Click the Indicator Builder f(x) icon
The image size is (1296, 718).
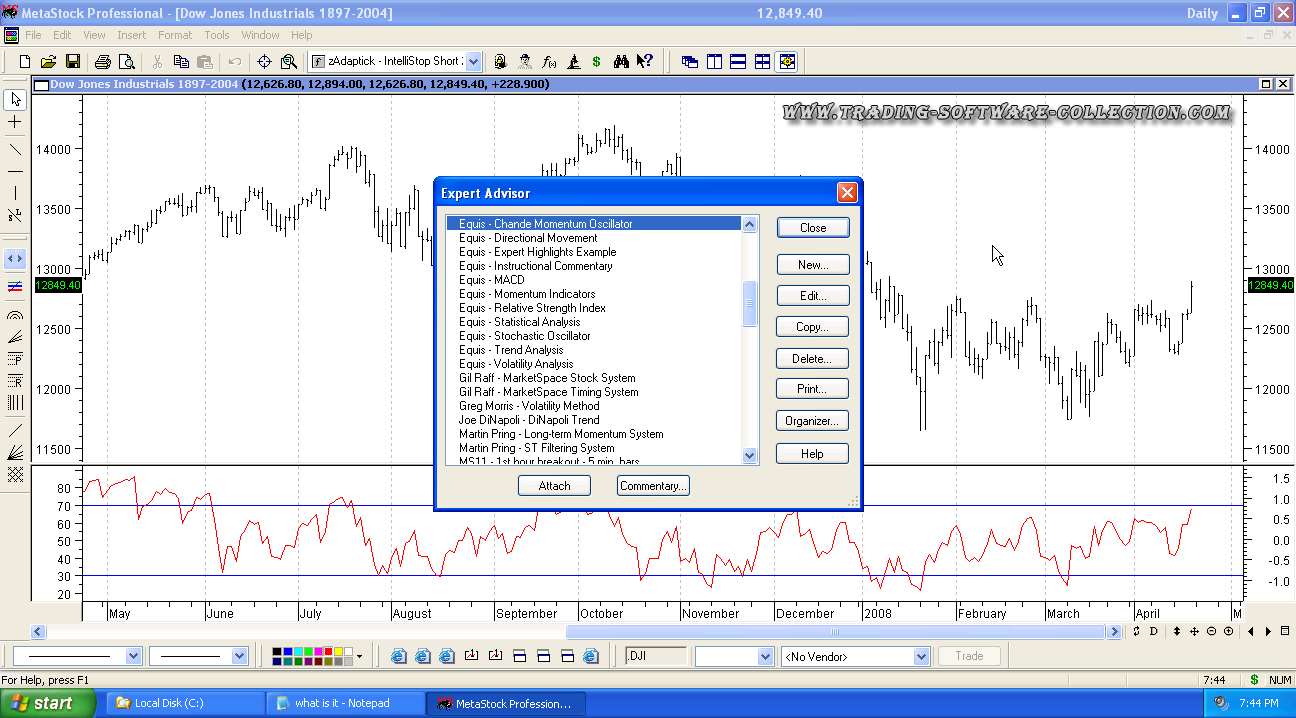click(548, 61)
